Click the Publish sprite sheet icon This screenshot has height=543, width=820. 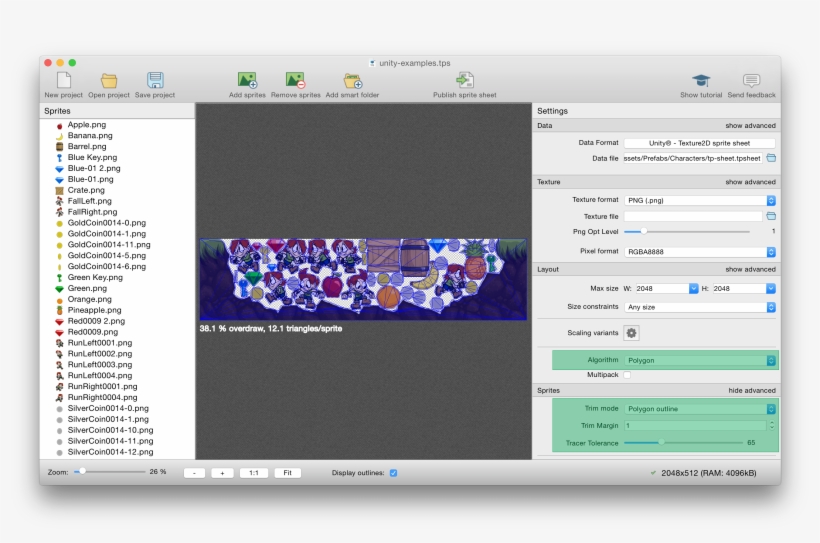click(x=464, y=80)
